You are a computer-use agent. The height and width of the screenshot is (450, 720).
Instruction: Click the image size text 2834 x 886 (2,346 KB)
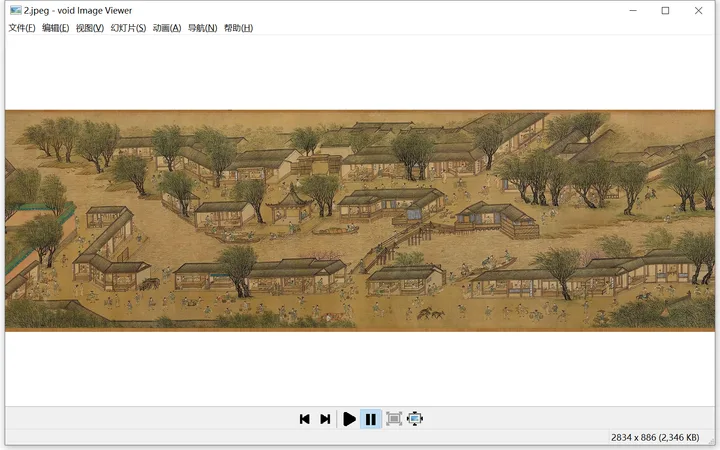pyautogui.click(x=655, y=438)
